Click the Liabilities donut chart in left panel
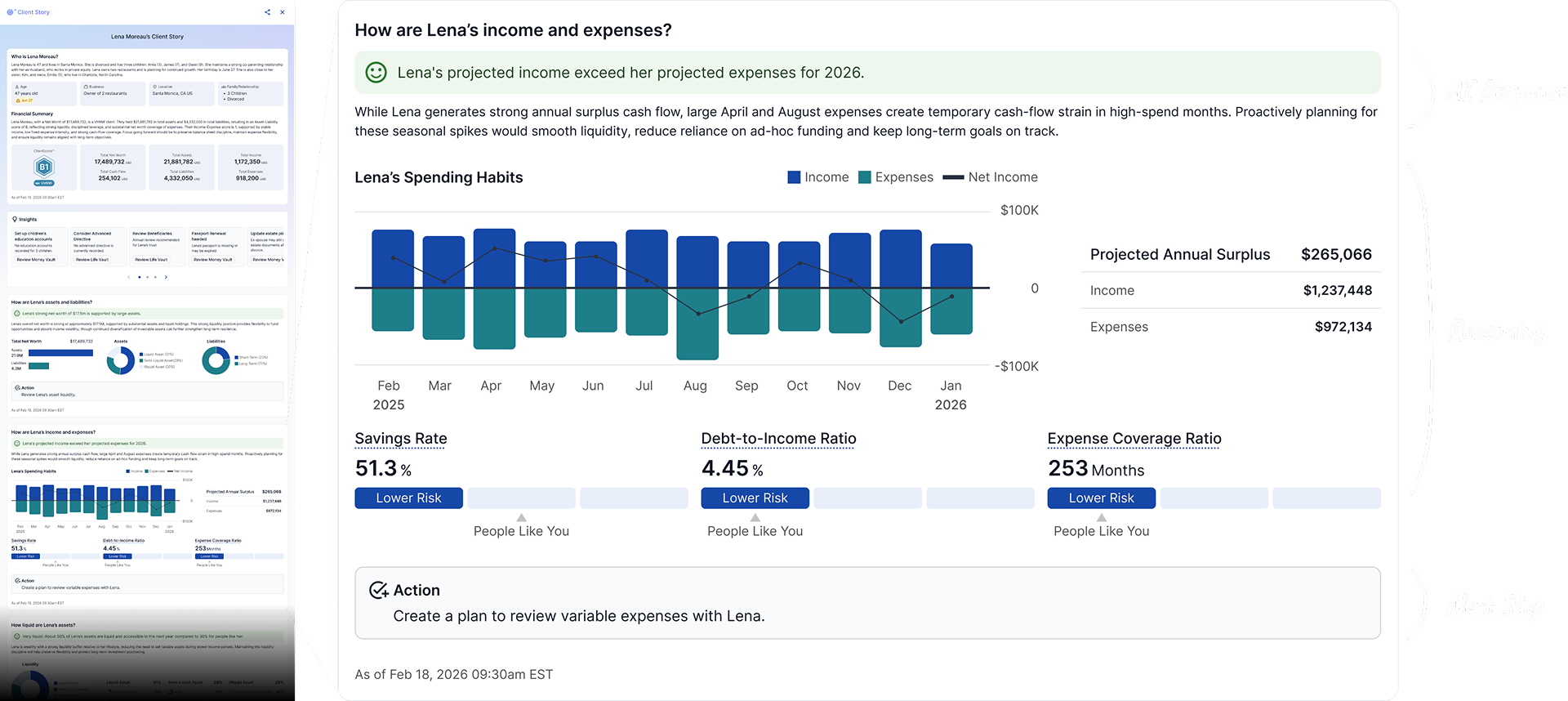 coord(216,360)
